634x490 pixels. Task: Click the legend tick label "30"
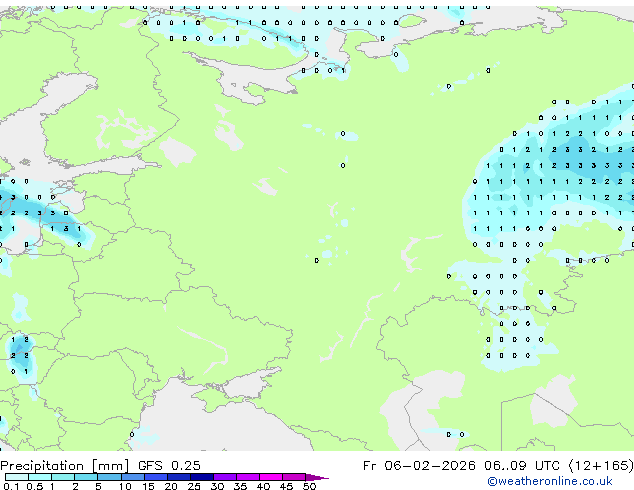(217, 486)
